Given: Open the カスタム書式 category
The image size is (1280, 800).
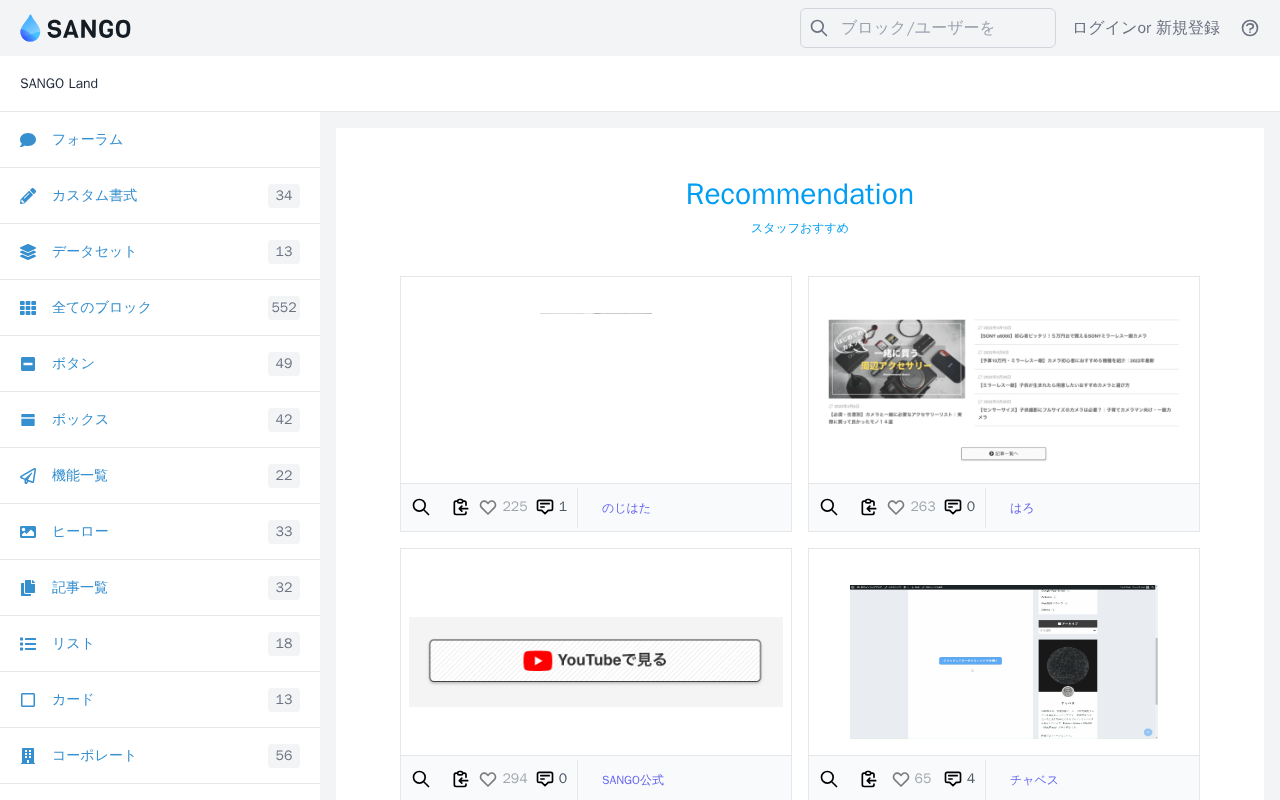Looking at the screenshot, I should (160, 196).
